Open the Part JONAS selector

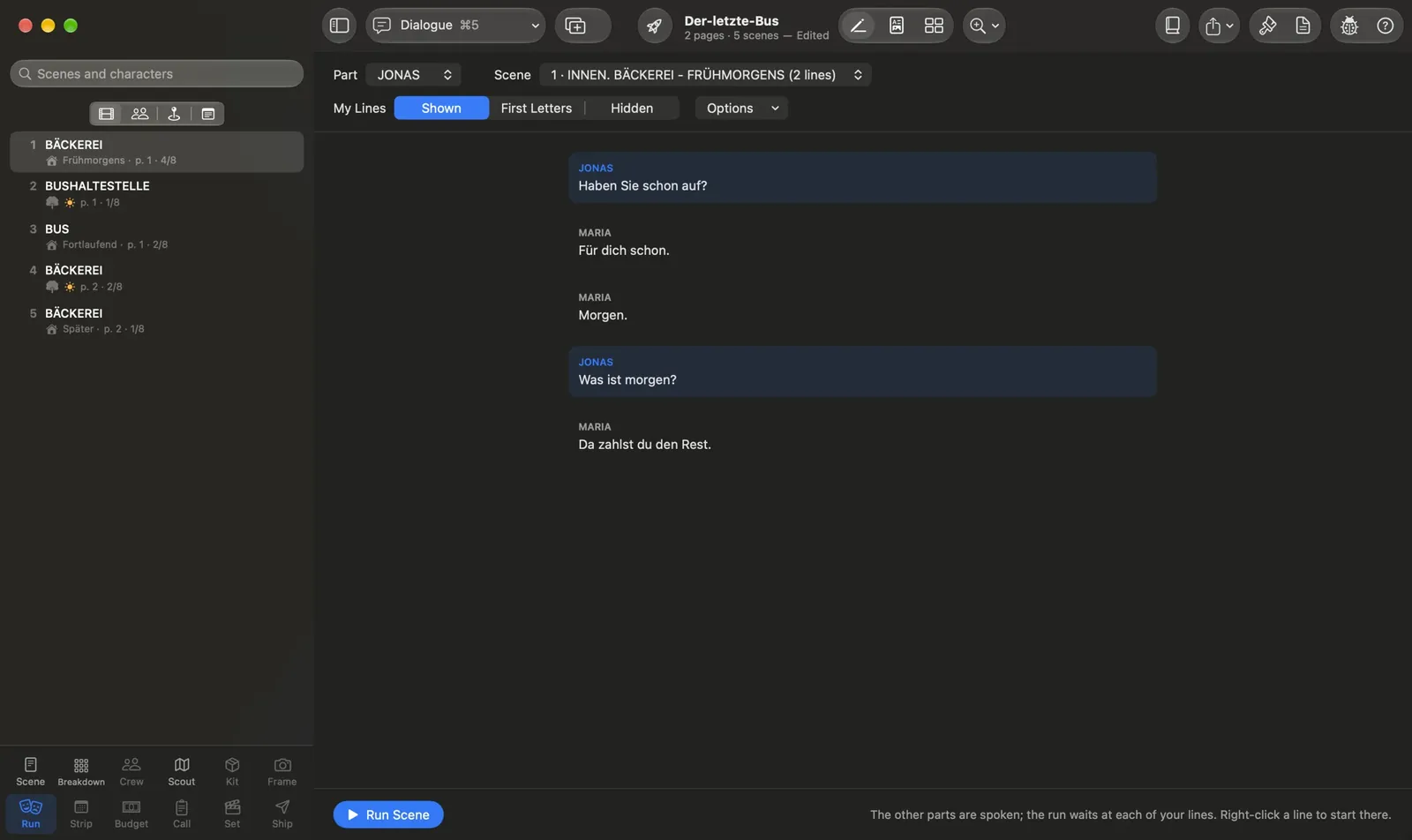coord(413,75)
